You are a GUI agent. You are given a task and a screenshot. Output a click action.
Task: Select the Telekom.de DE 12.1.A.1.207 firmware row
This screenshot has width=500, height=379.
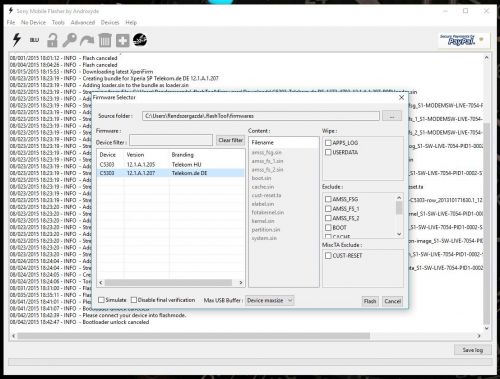(x=171, y=173)
